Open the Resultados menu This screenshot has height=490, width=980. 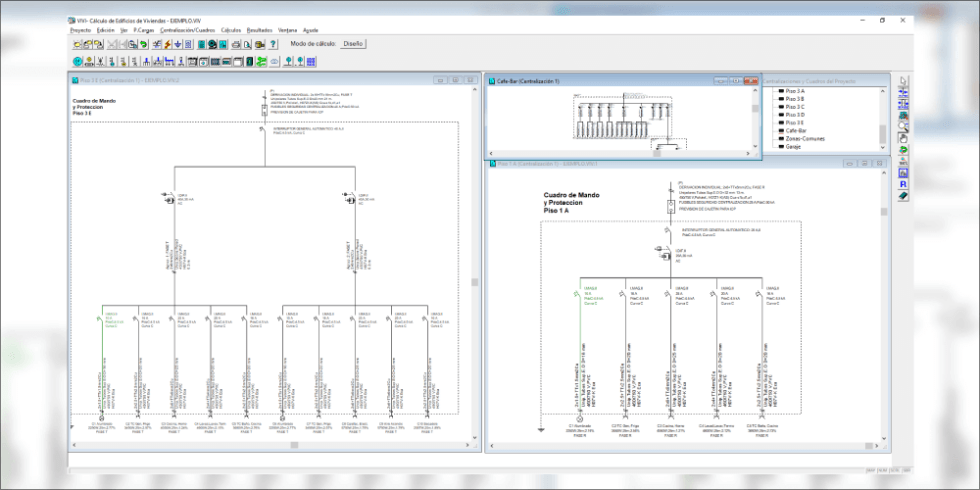pyautogui.click(x=259, y=30)
